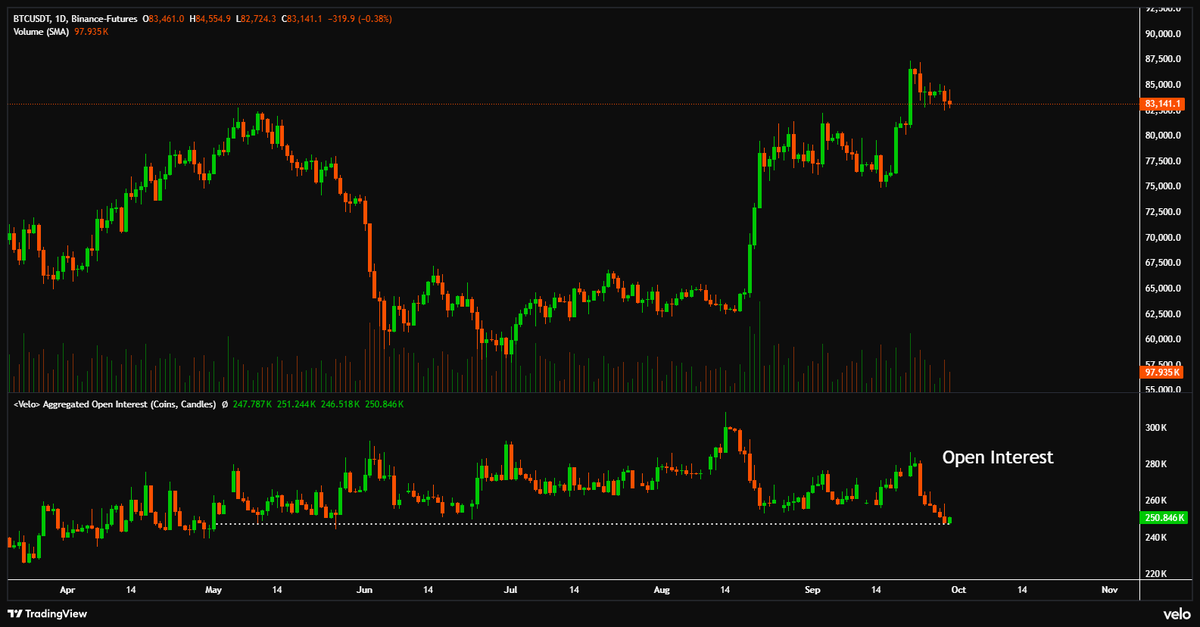Click the Oct label on time axis
Image resolution: width=1200 pixels, height=627 pixels.
pos(958,591)
